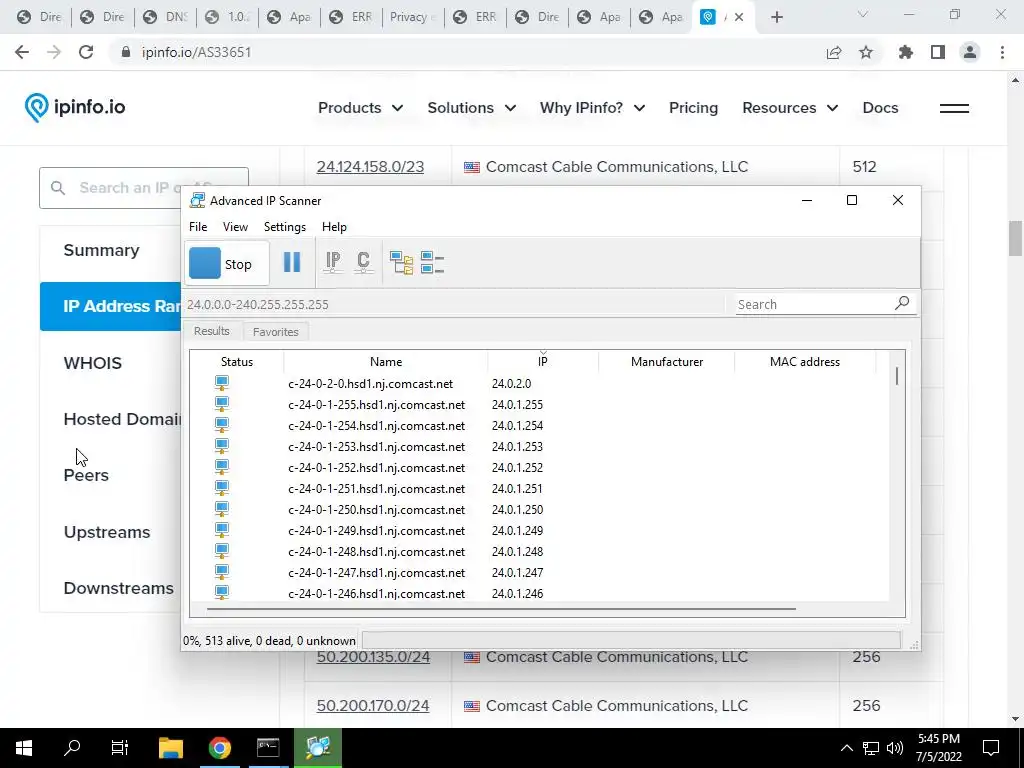Click the scan progress bar
The image size is (1024, 768).
[631, 640]
